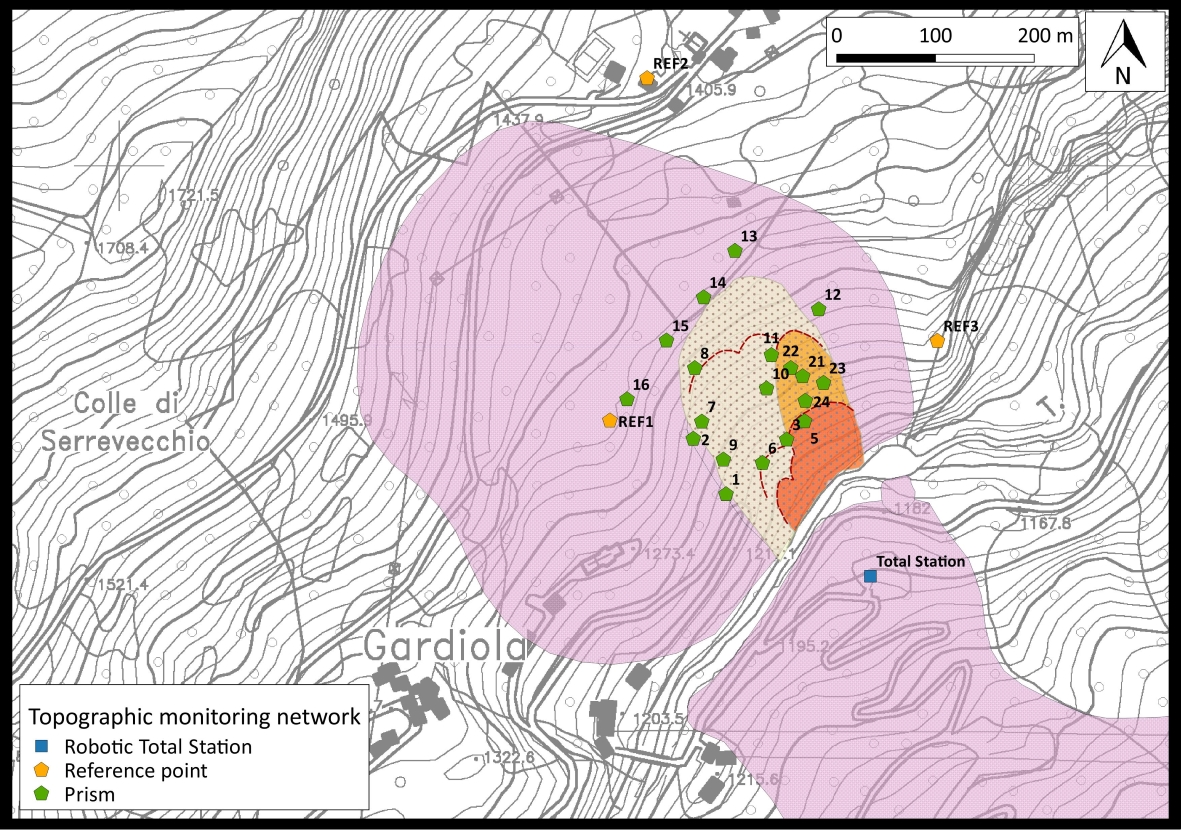Click the orange REF3 reference point marker

click(x=937, y=341)
